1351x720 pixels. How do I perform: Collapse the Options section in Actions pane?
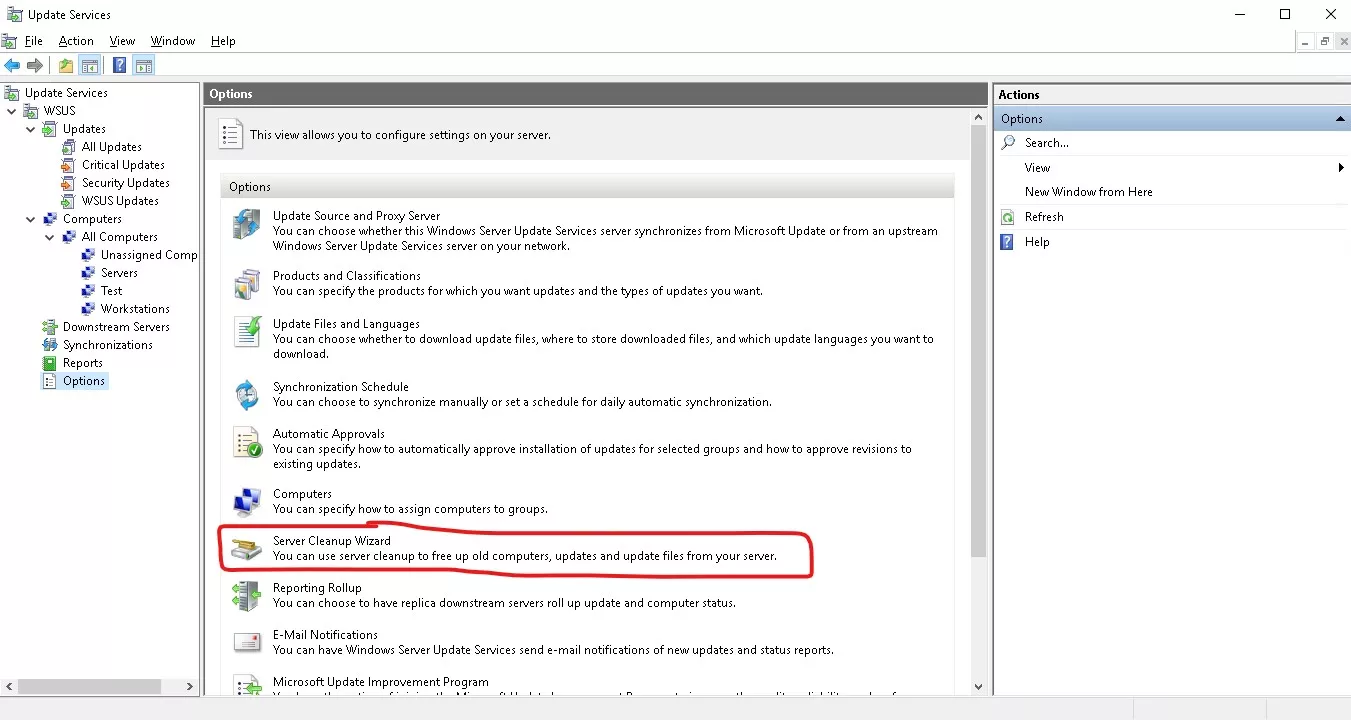pyautogui.click(x=1340, y=119)
